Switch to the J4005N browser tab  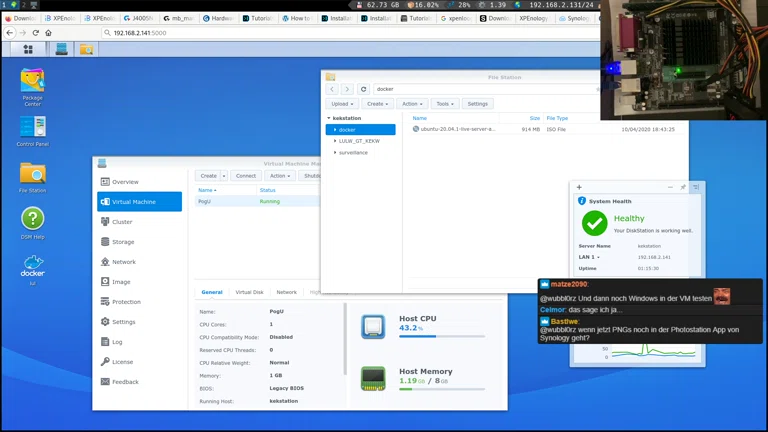tap(139, 18)
